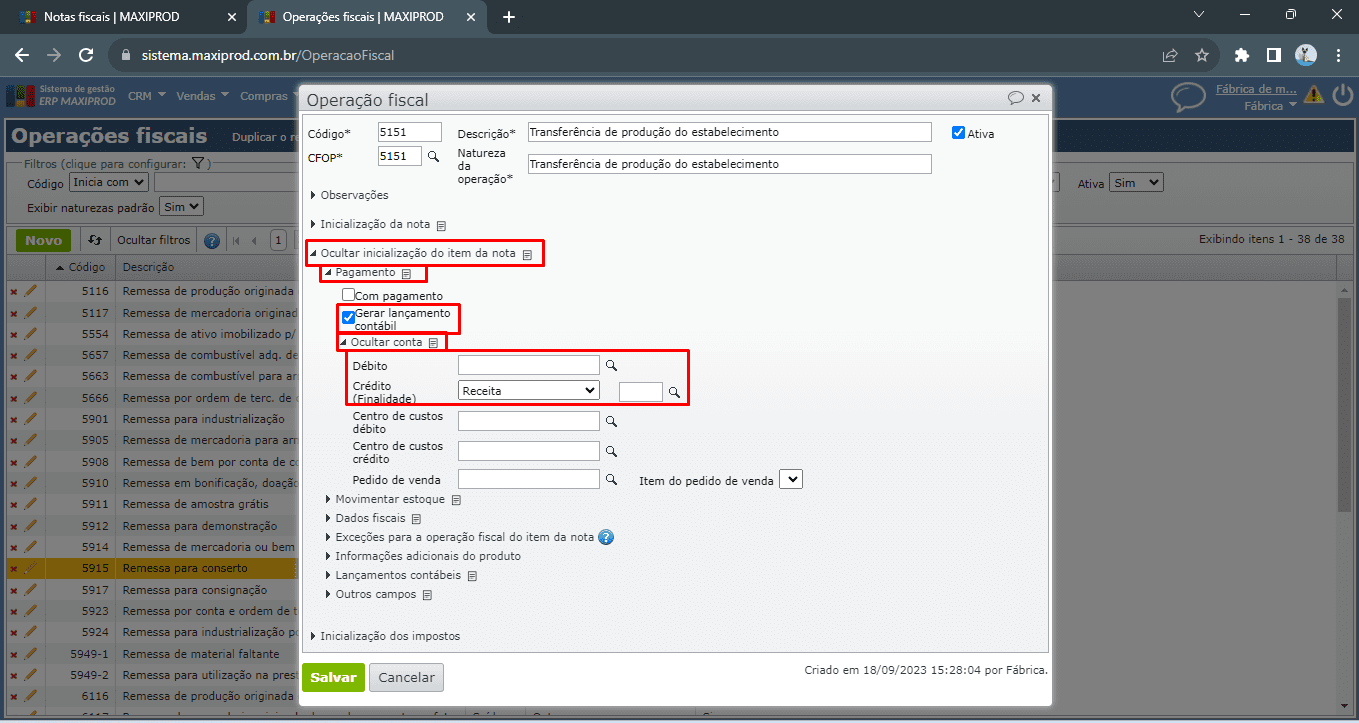The height and width of the screenshot is (723, 1359).
Task: Open a new browser tab
Action: point(509,17)
